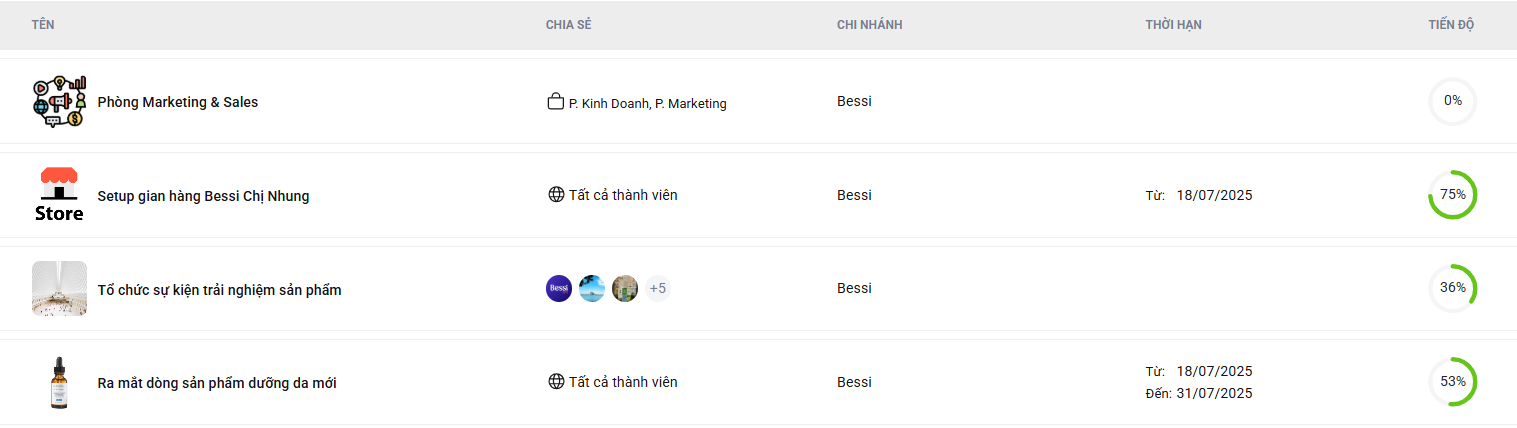
Task: Click the blue sky member avatar
Action: 592,289
